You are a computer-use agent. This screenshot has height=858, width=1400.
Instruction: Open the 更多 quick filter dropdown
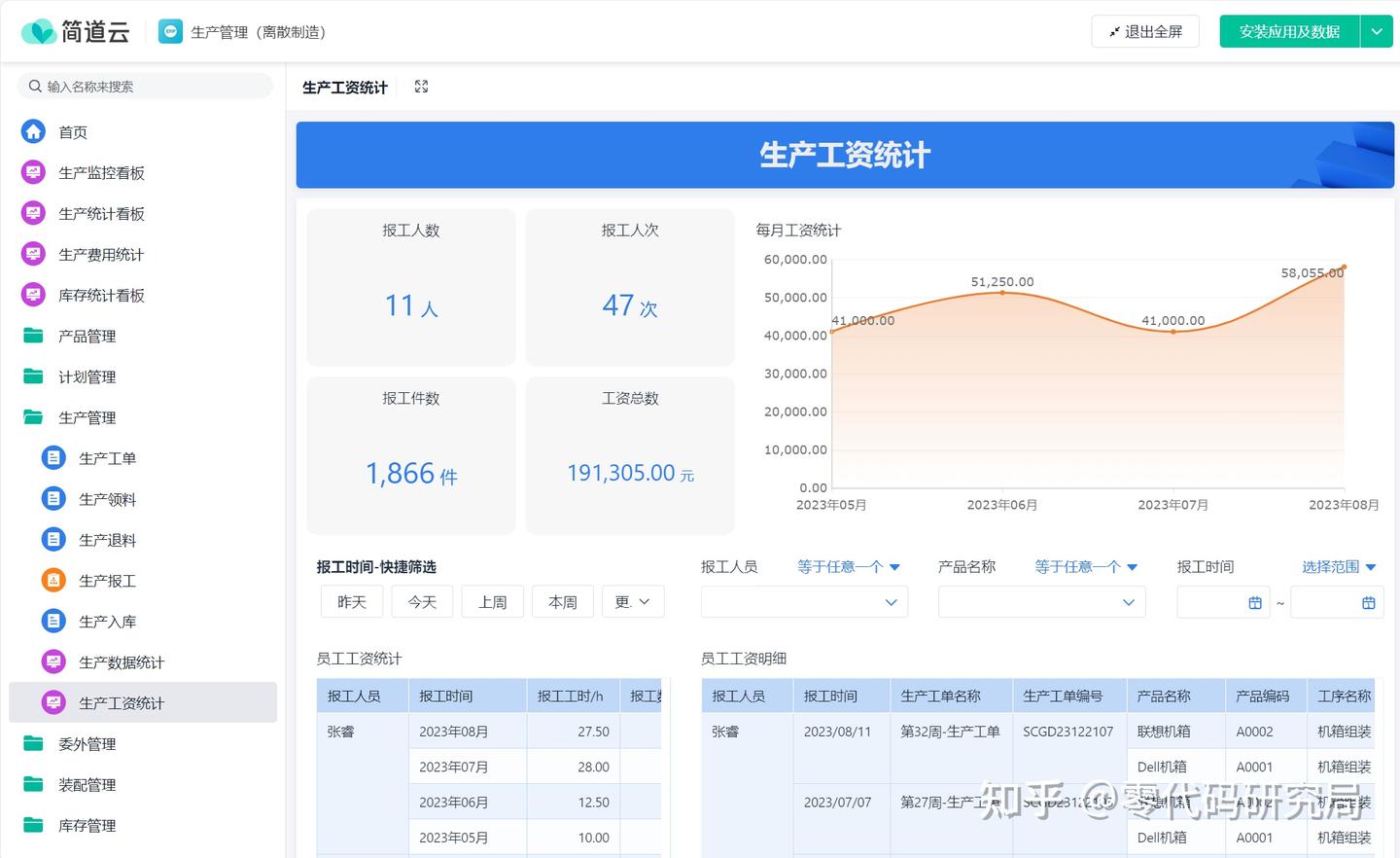[633, 602]
